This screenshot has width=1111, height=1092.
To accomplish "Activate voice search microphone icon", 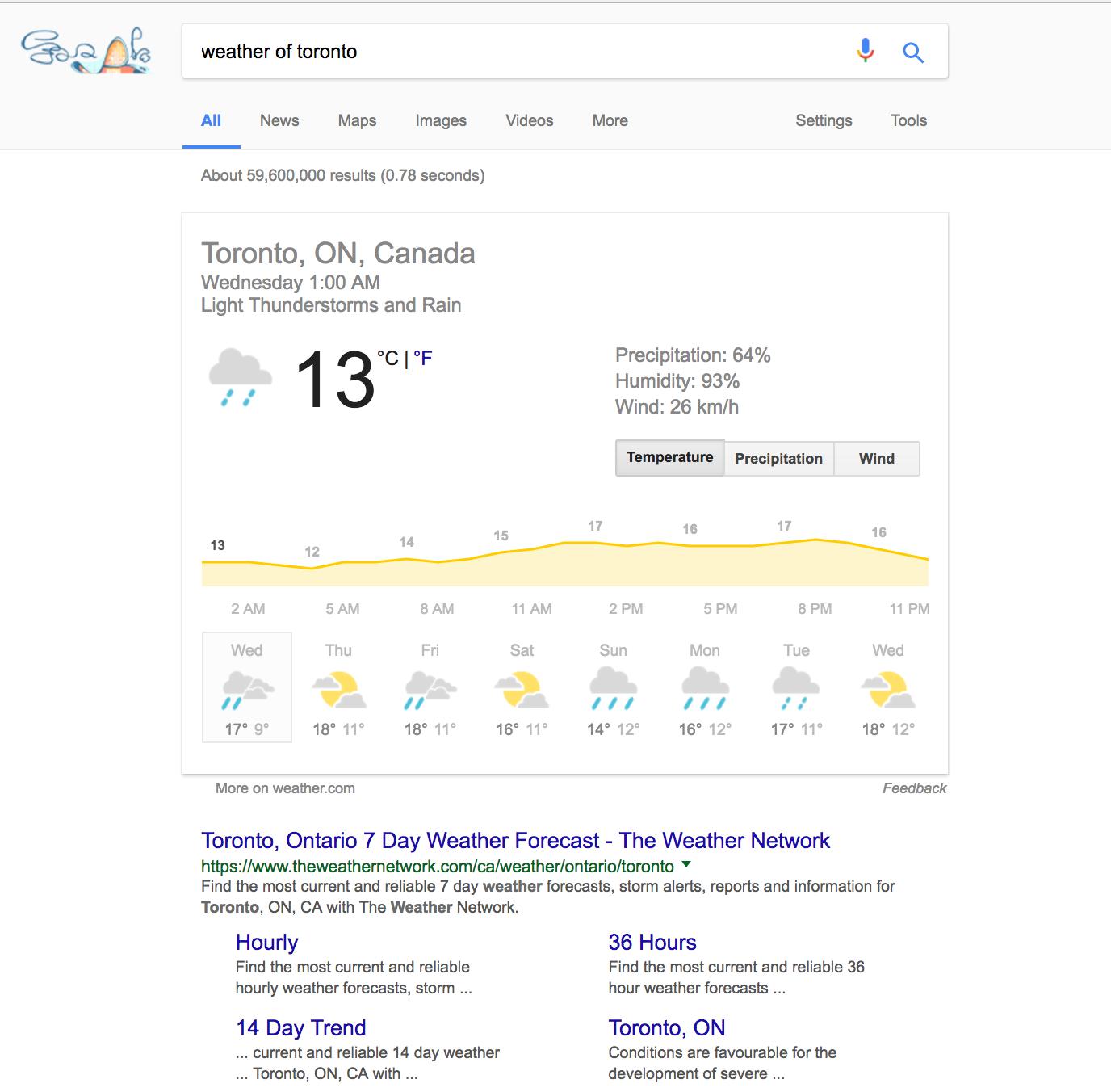I will pyautogui.click(x=865, y=52).
